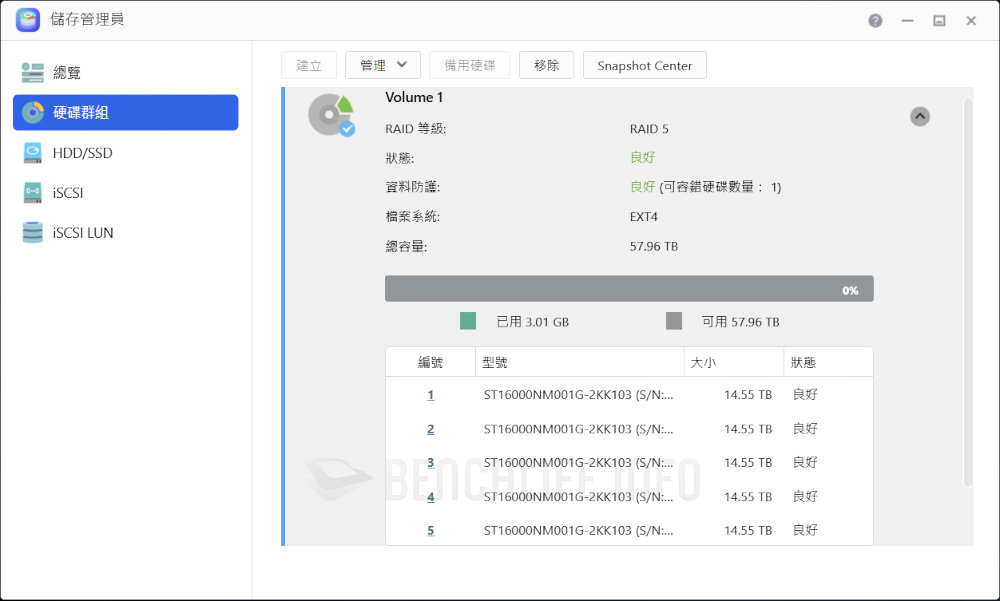Open disk number 5 link

[430, 530]
